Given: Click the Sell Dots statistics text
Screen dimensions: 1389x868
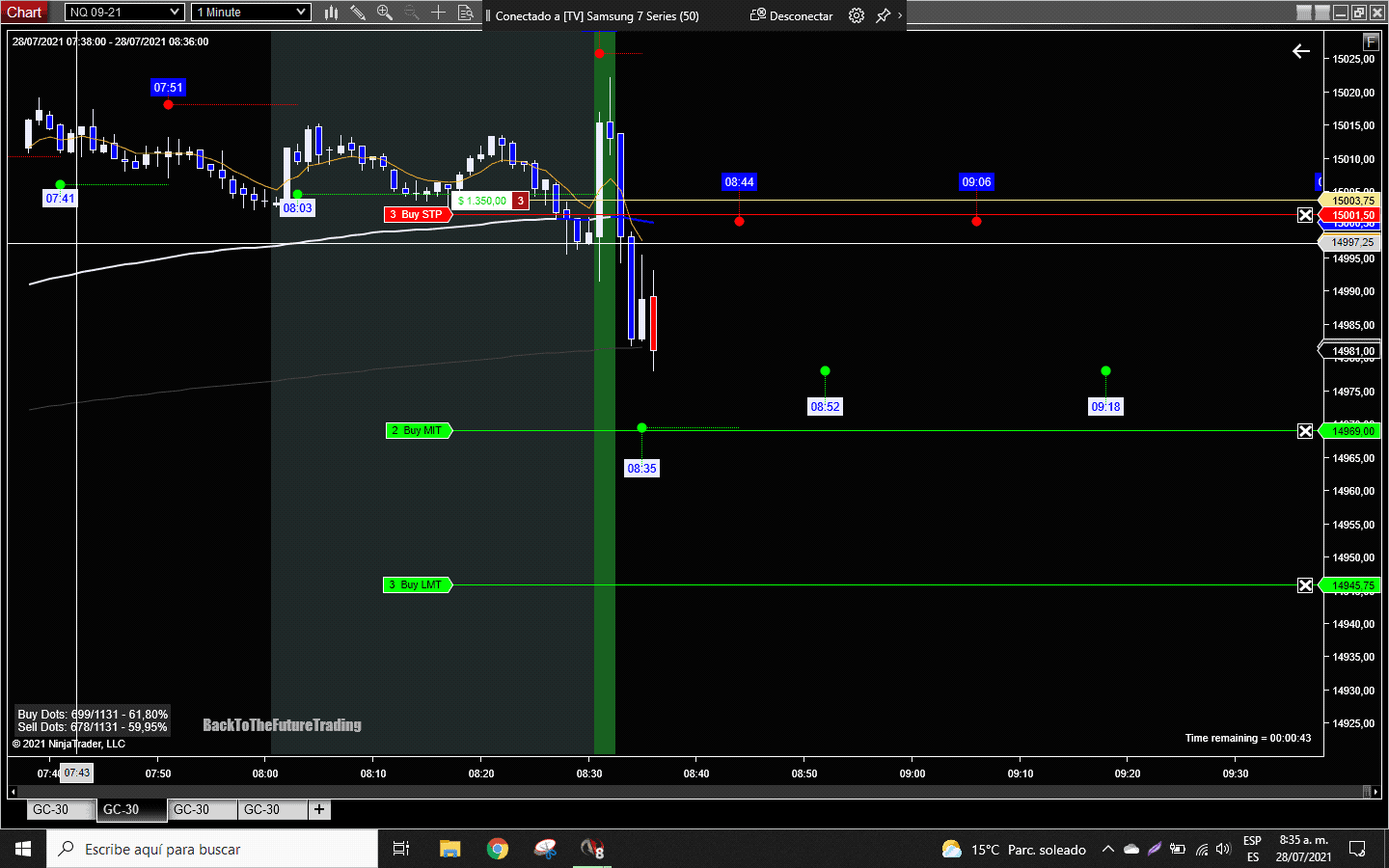Looking at the screenshot, I should coord(93,727).
